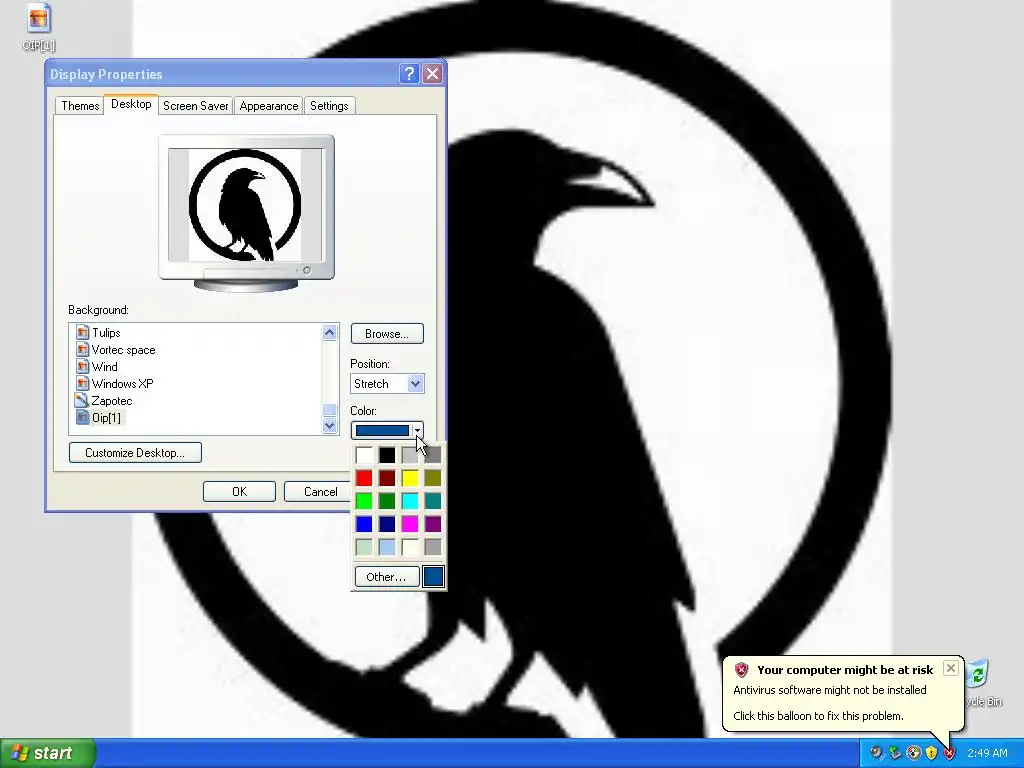
Task: Open Customize Desktop...
Action: point(135,453)
